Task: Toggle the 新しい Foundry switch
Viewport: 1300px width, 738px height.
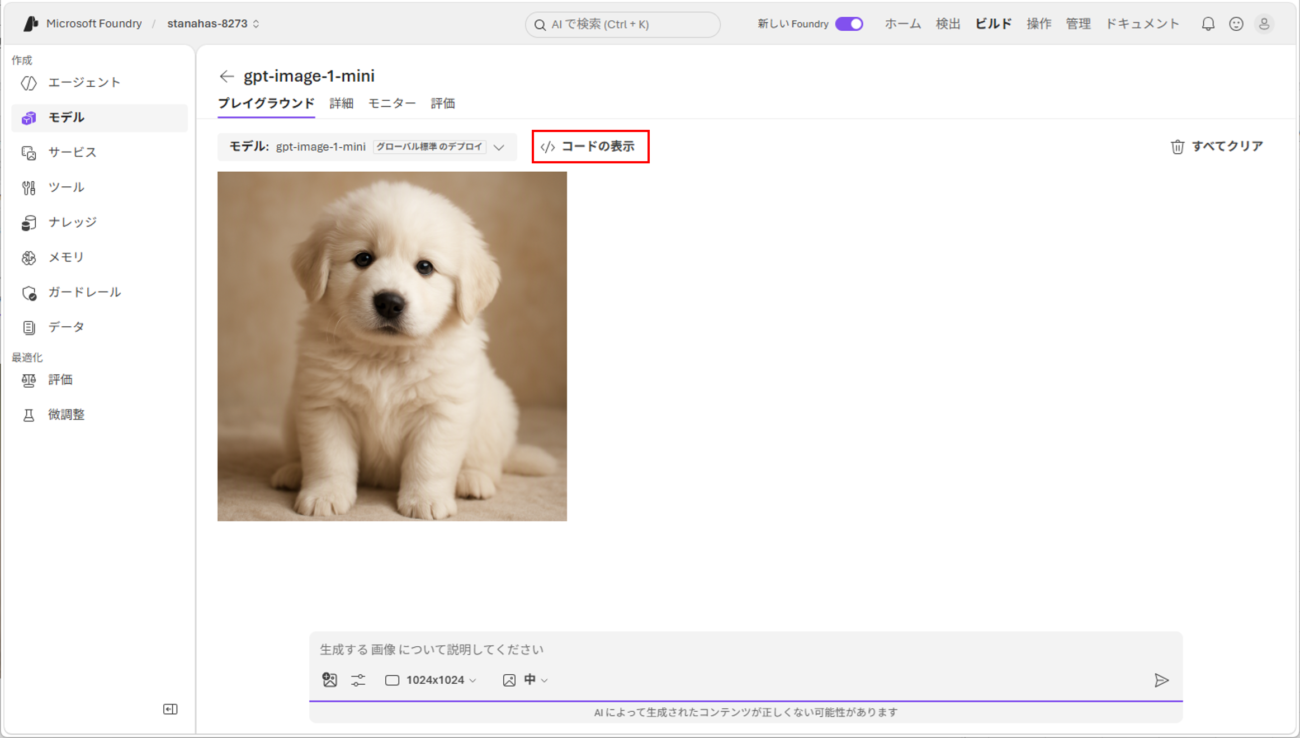Action: pyautogui.click(x=849, y=24)
